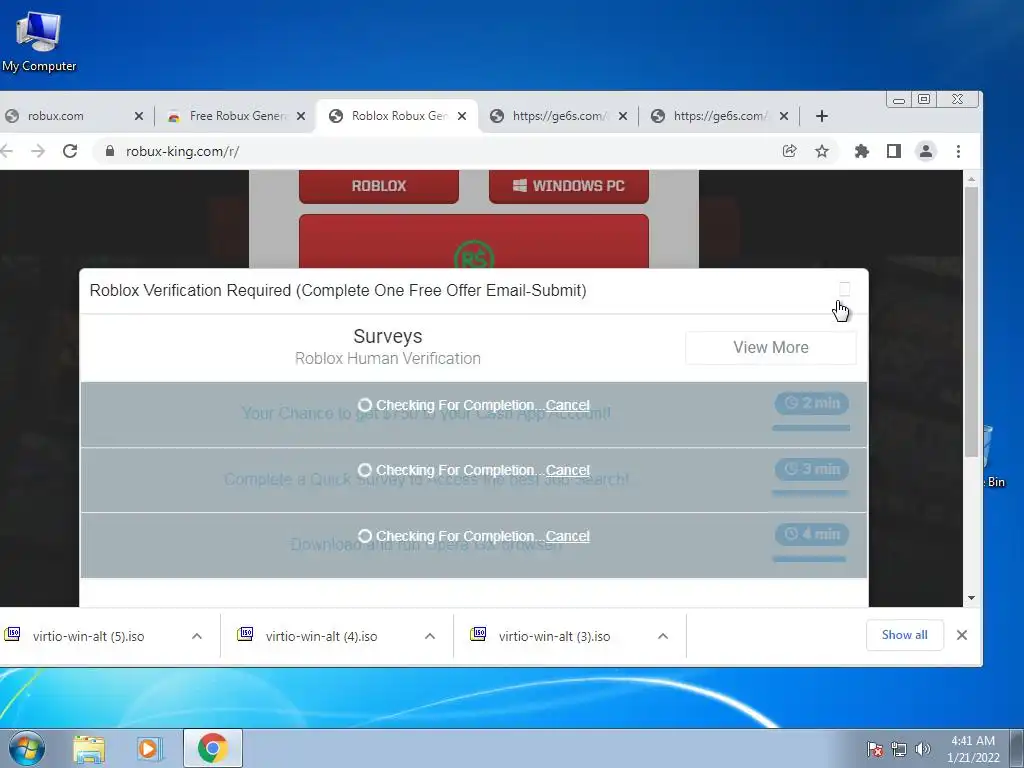Viewport: 1024px width, 768px height.
Task: Open the volume speaker tray icon
Action: point(923,749)
